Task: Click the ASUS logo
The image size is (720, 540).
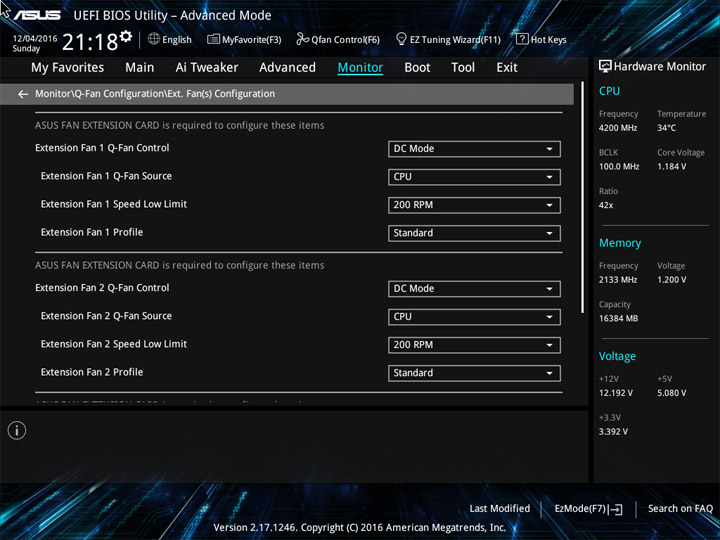Action: [x=37, y=15]
